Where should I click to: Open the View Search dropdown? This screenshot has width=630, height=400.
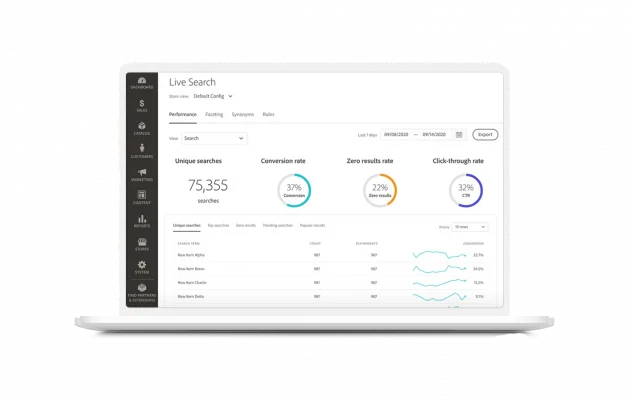(x=213, y=138)
